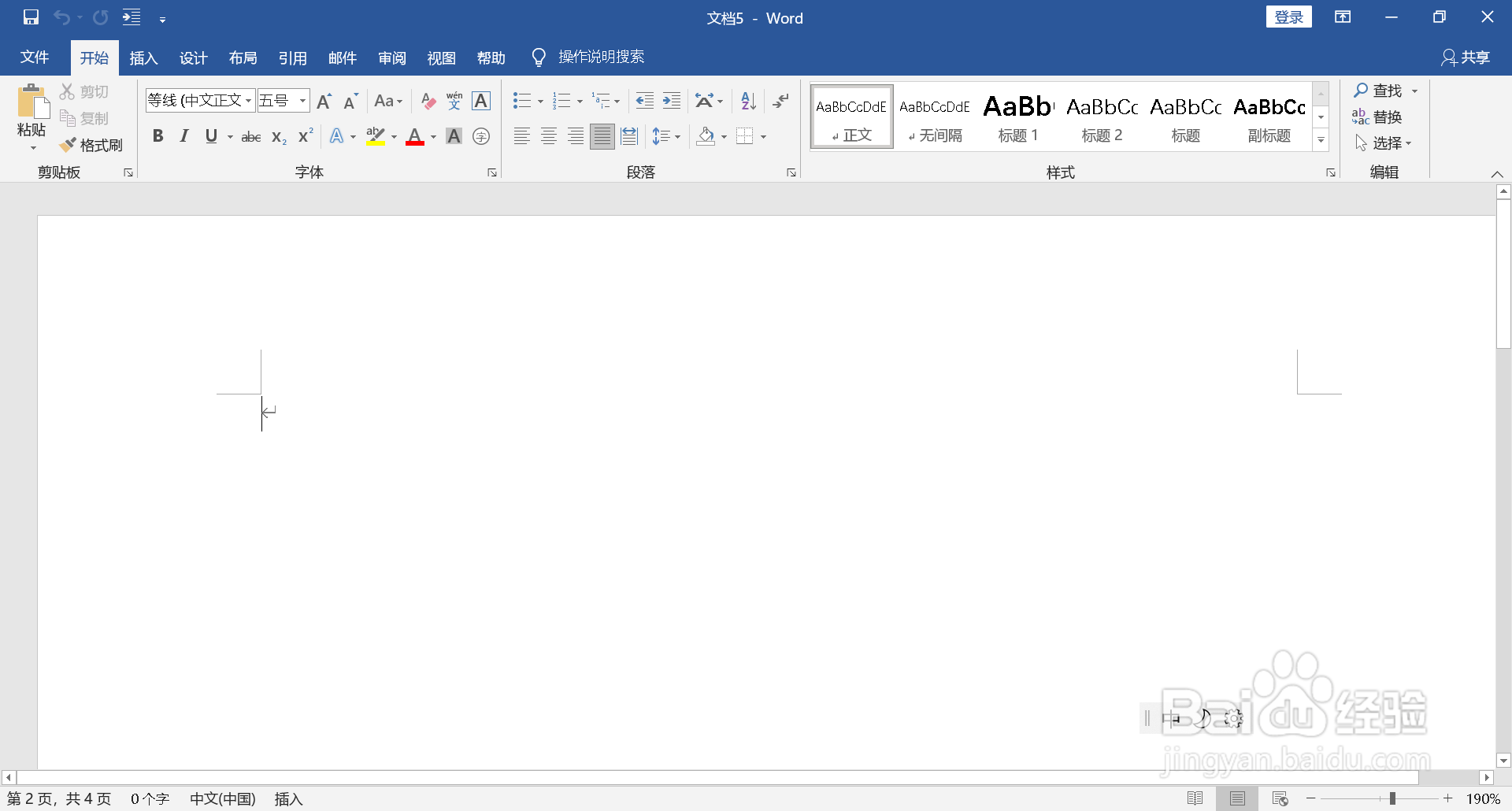Switch to the Insert (插入) tab

point(143,57)
